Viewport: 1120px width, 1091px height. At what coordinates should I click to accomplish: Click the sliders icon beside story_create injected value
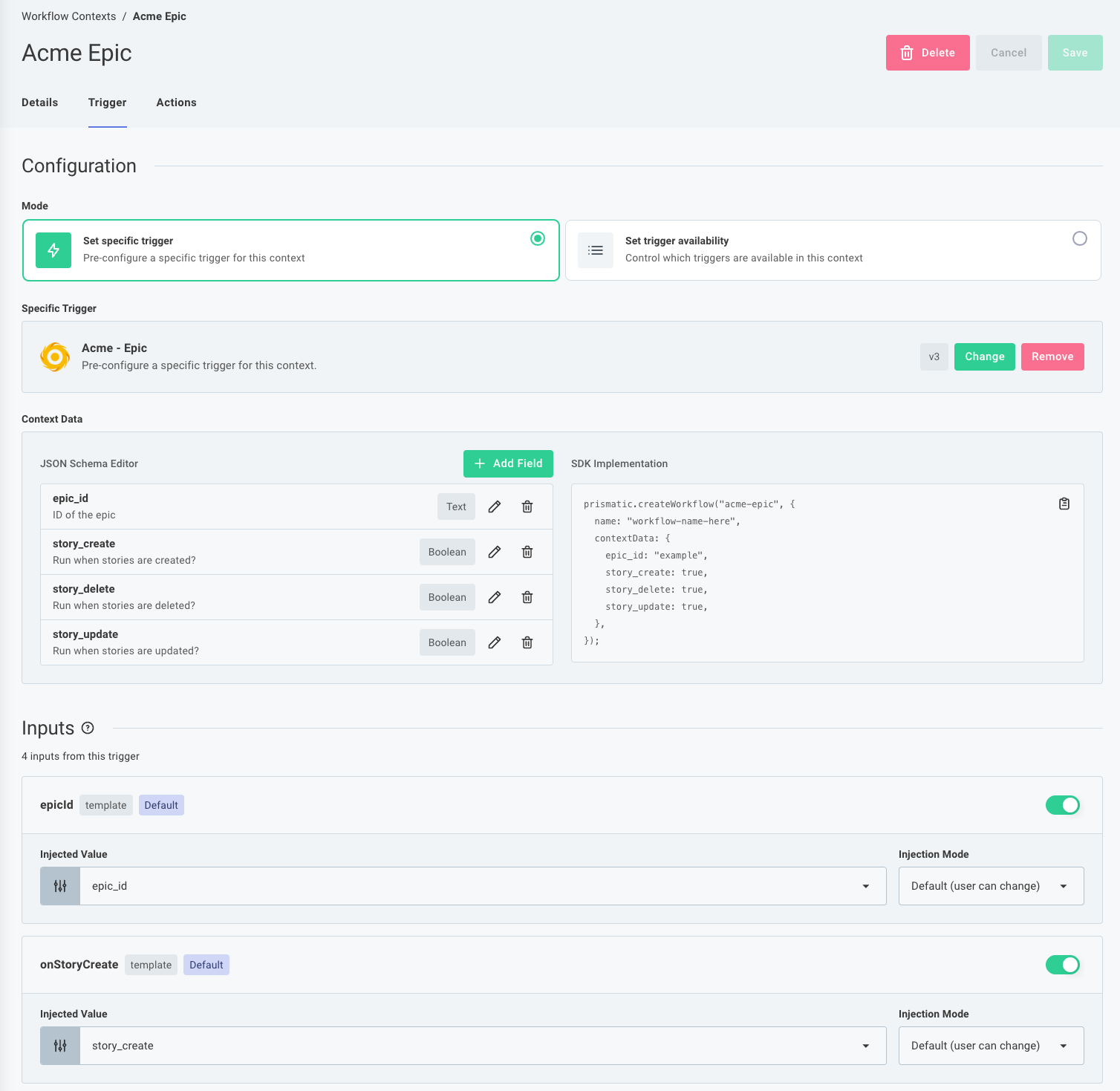pyautogui.click(x=60, y=1046)
